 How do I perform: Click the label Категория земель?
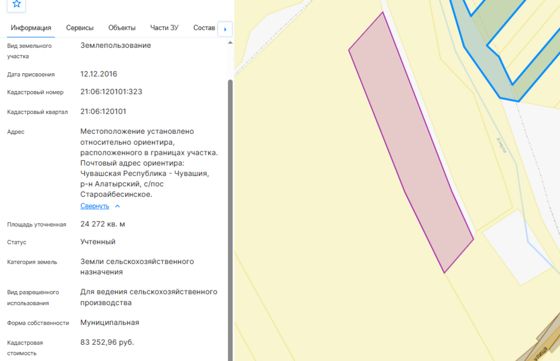tap(32, 262)
